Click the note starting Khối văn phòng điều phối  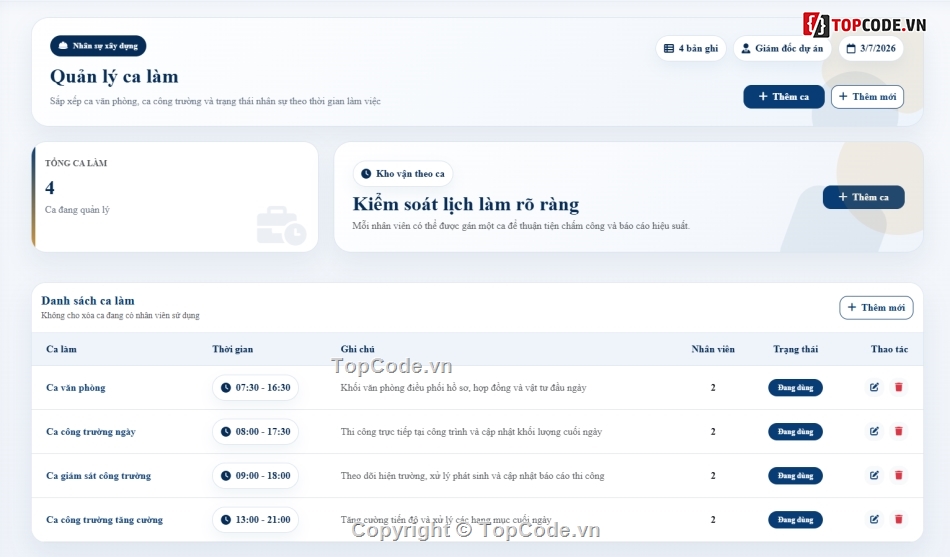tap(463, 388)
